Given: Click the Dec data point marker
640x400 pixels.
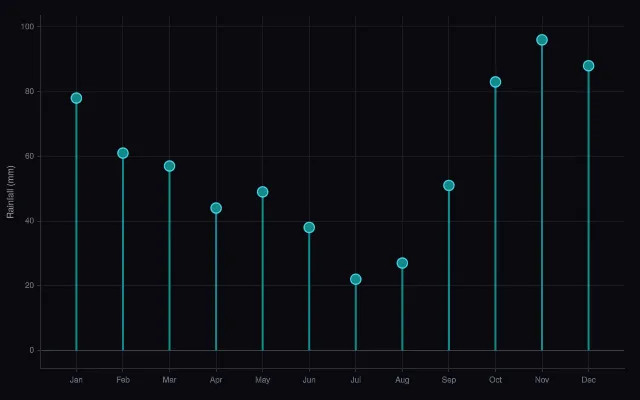Looking at the screenshot, I should [x=588, y=66].
